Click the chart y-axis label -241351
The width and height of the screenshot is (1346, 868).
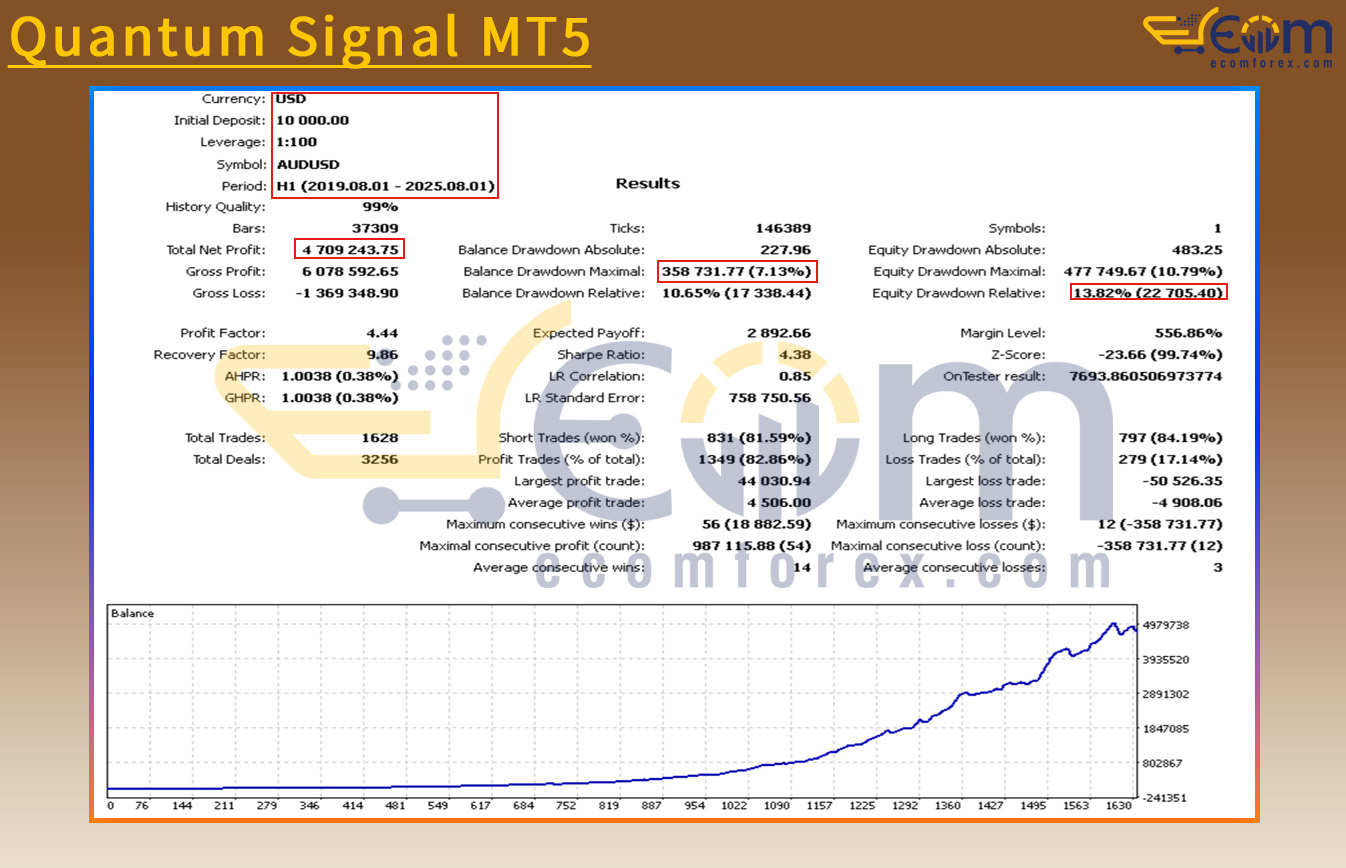click(x=1165, y=797)
